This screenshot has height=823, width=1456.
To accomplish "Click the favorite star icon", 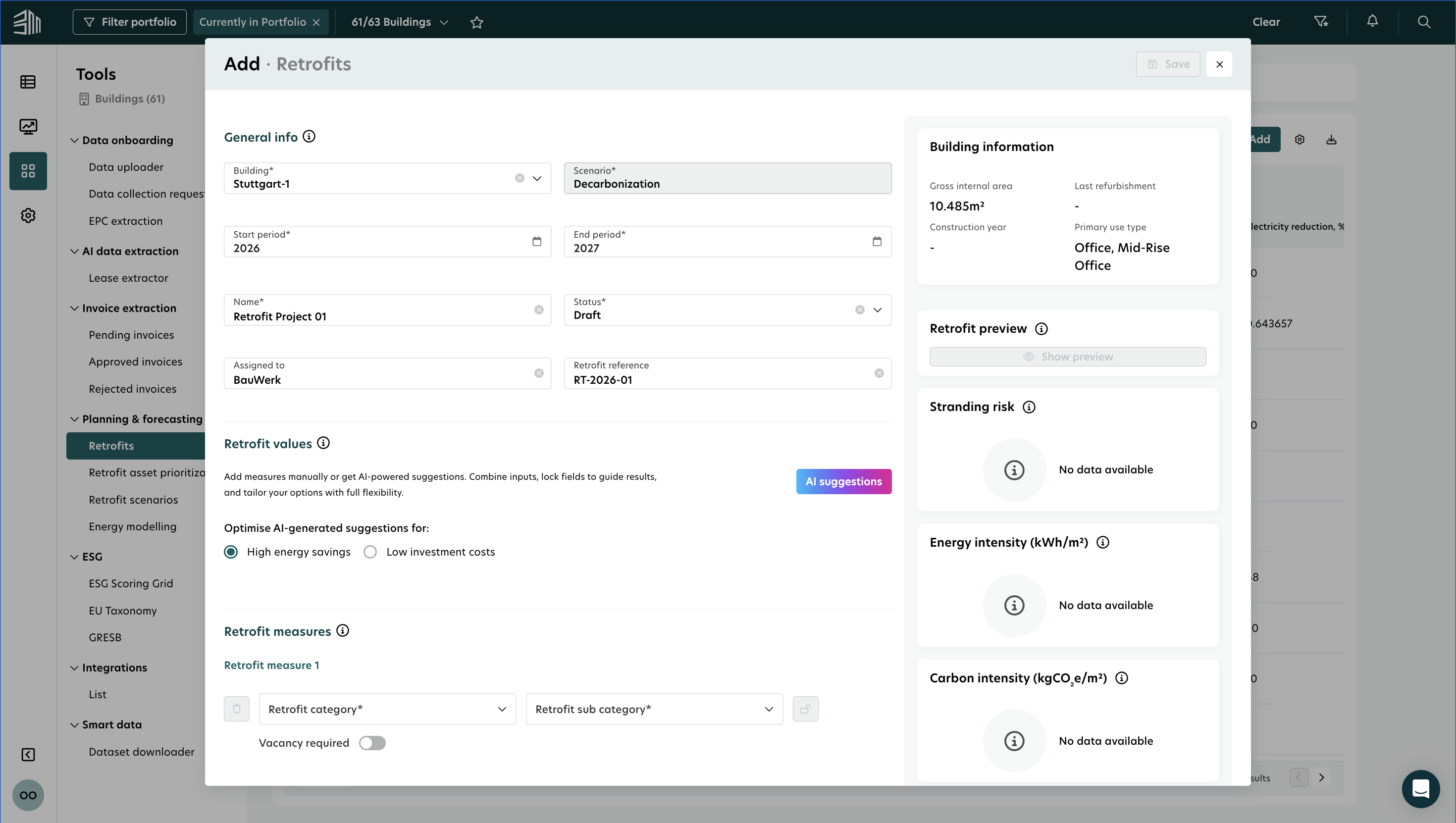I will click(x=476, y=22).
